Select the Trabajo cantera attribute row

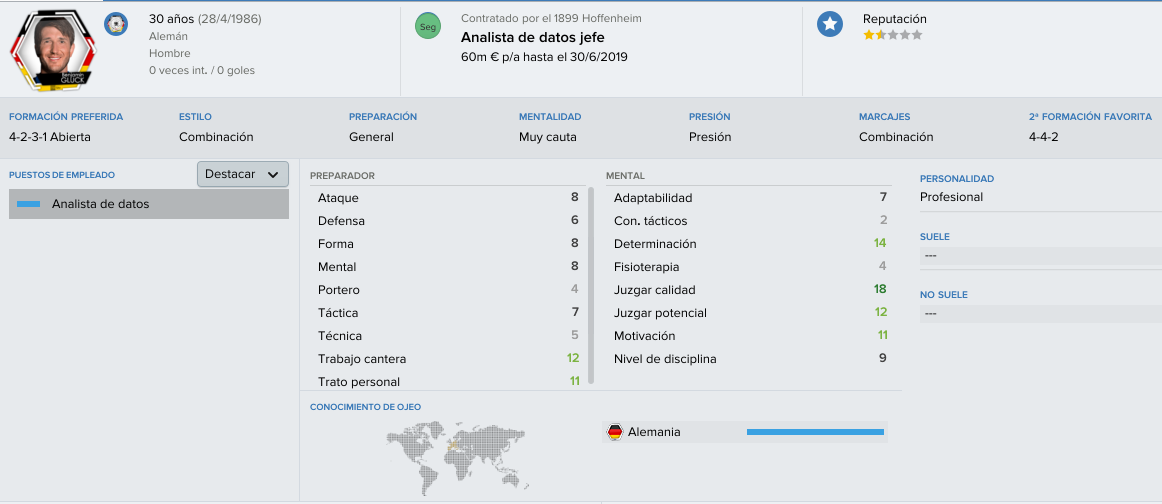pyautogui.click(x=448, y=359)
